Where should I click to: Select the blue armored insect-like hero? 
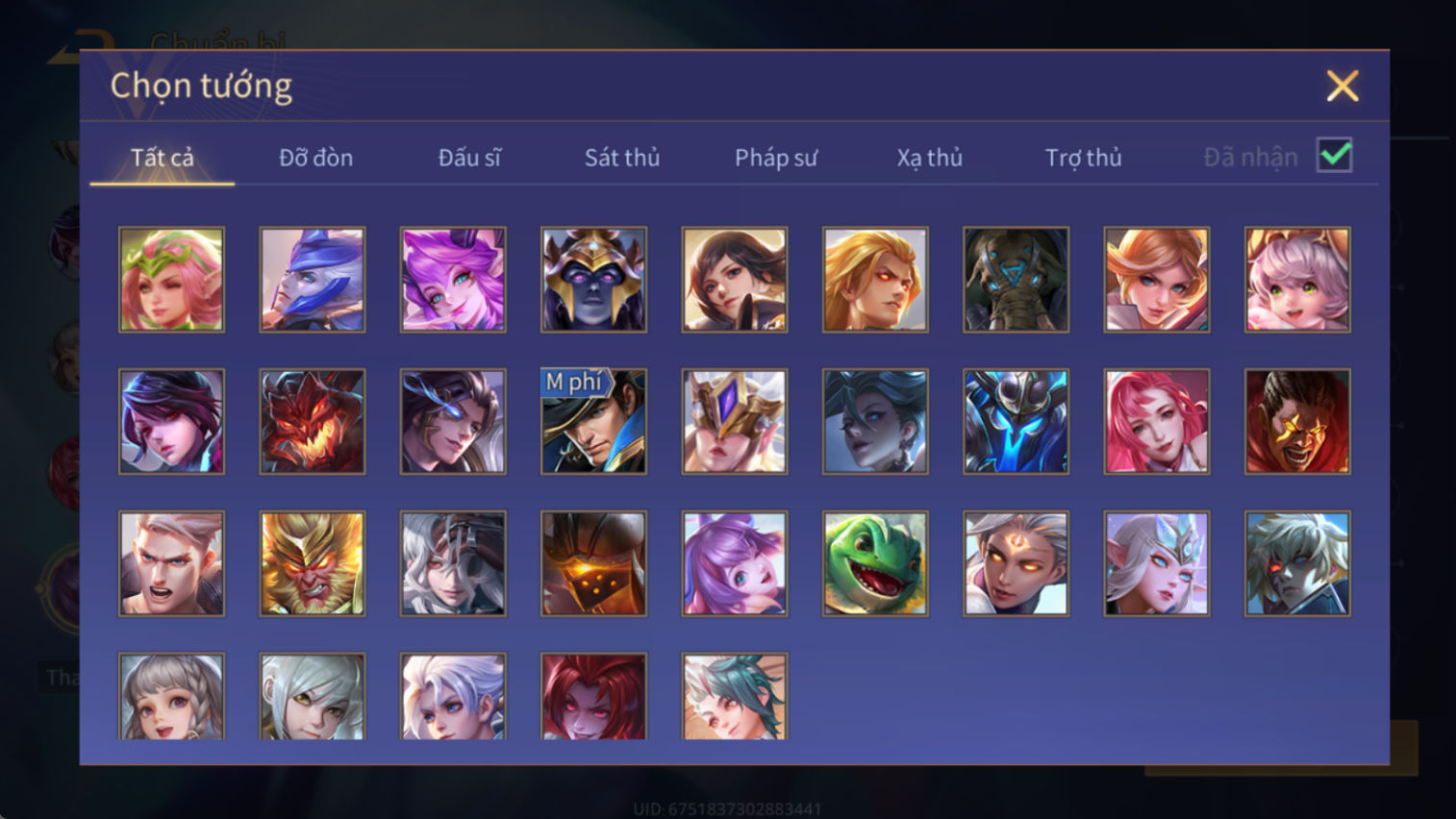tap(1016, 421)
